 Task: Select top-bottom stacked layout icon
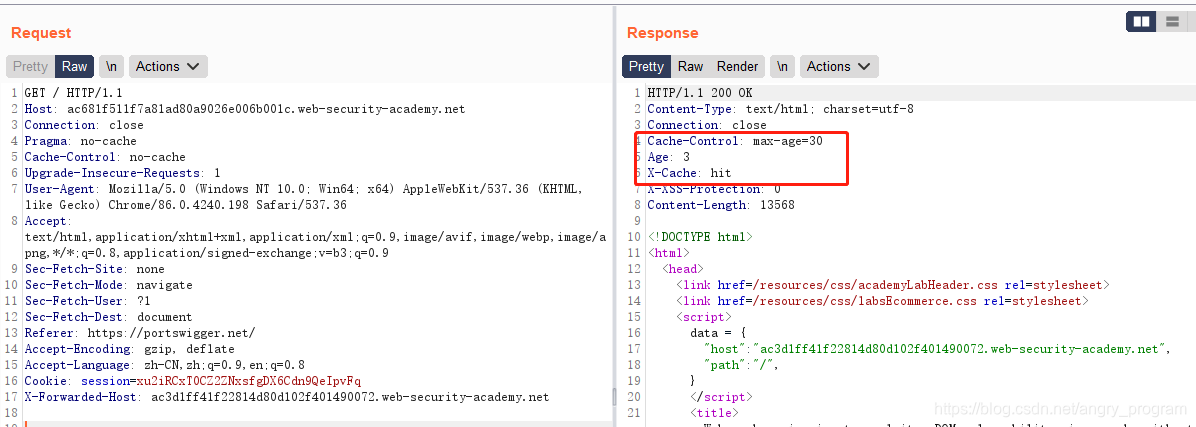tap(1172, 22)
